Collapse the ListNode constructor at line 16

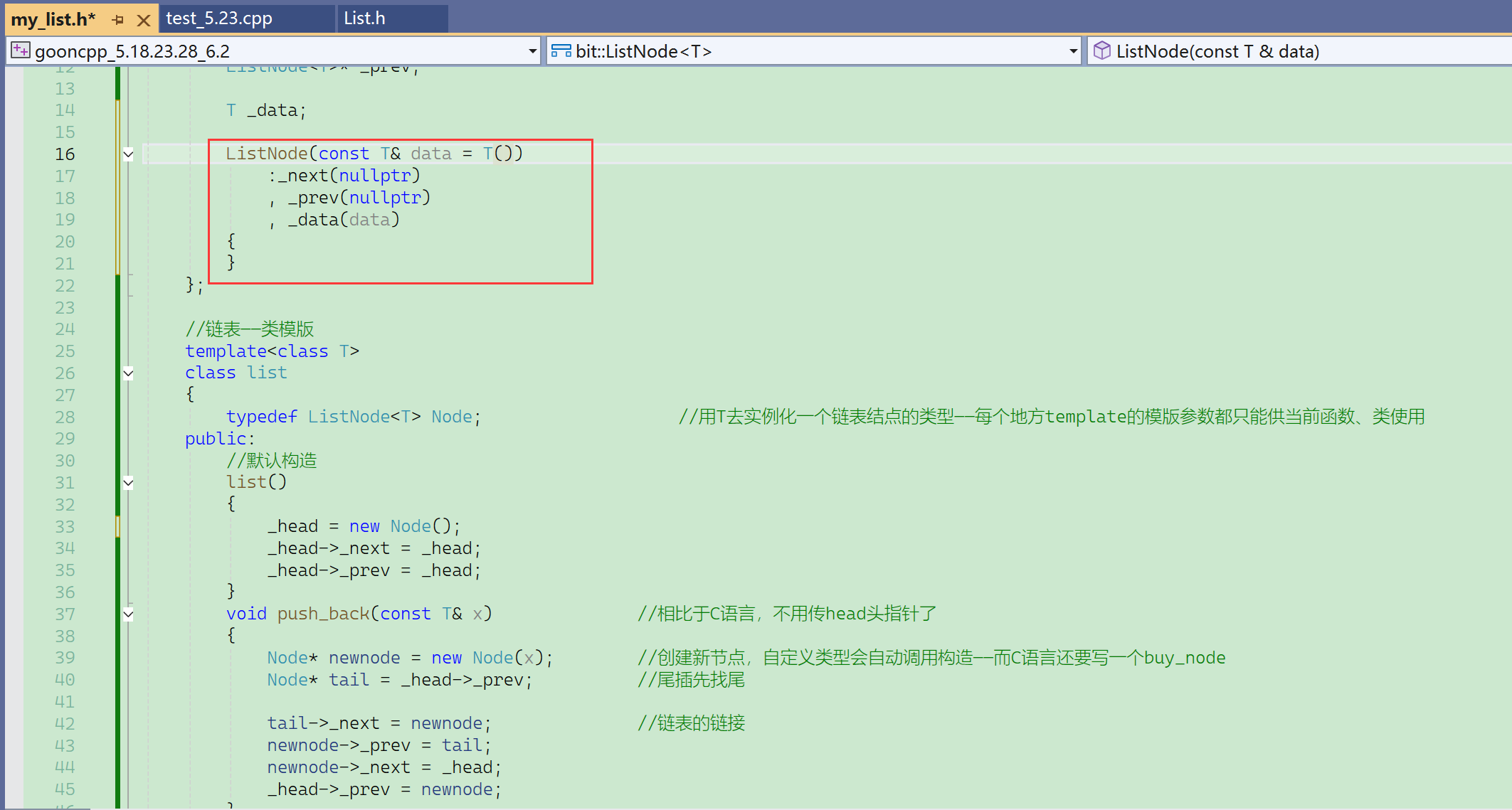128,154
